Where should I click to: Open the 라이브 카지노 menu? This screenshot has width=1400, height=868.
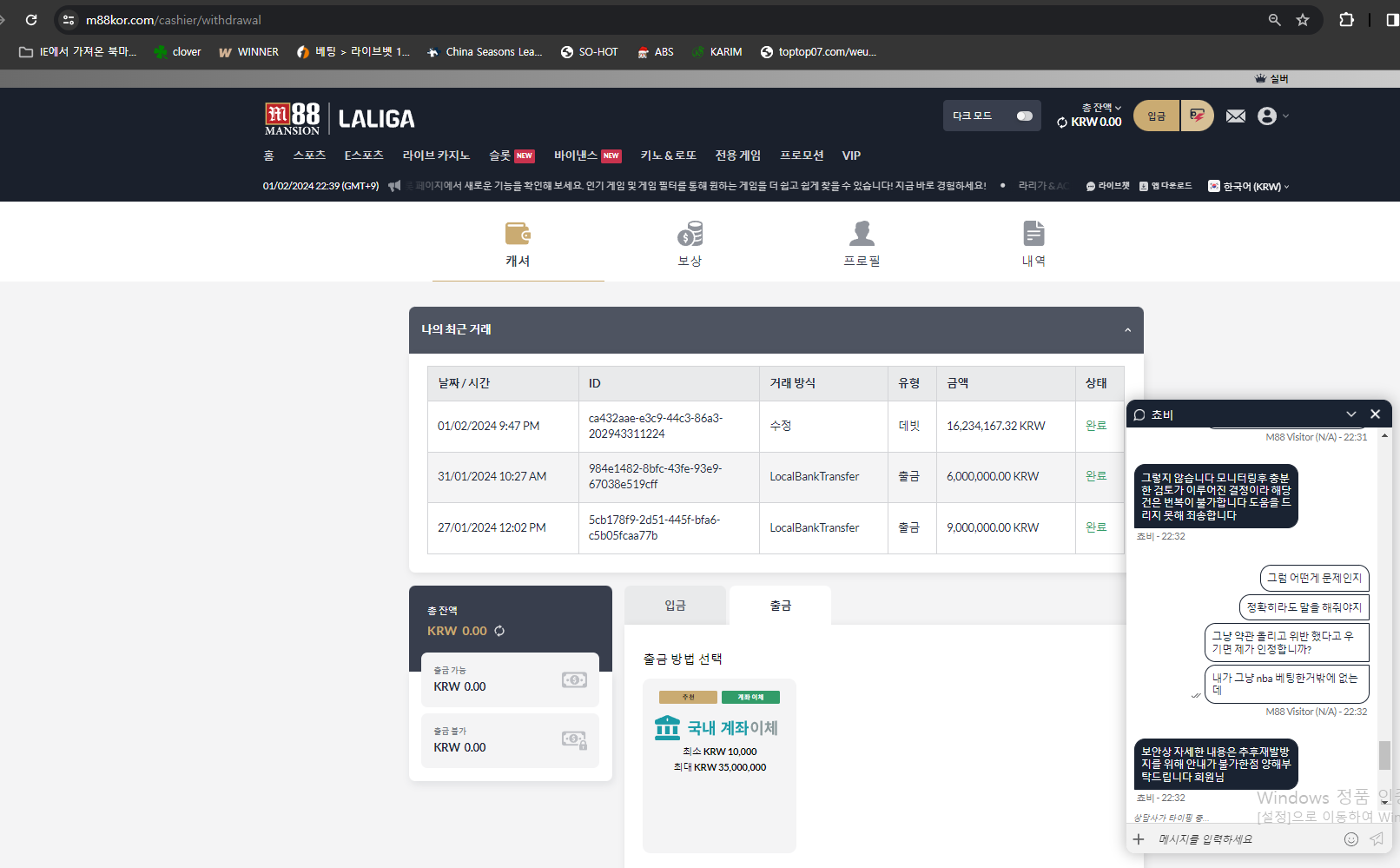pos(436,156)
